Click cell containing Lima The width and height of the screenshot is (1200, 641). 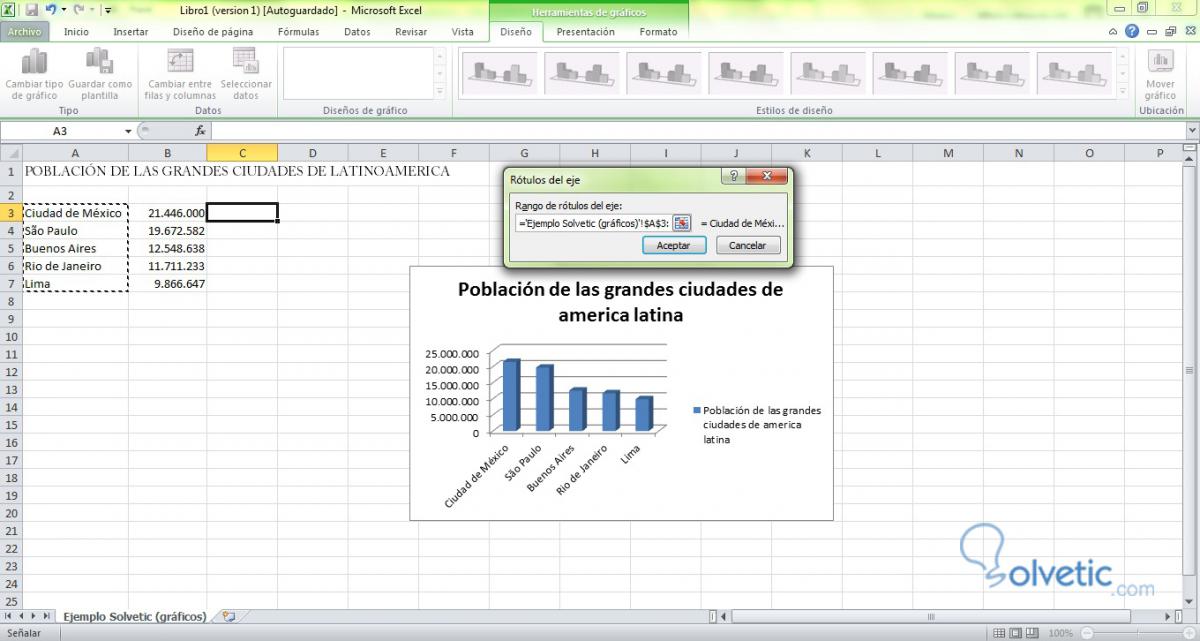(75, 284)
